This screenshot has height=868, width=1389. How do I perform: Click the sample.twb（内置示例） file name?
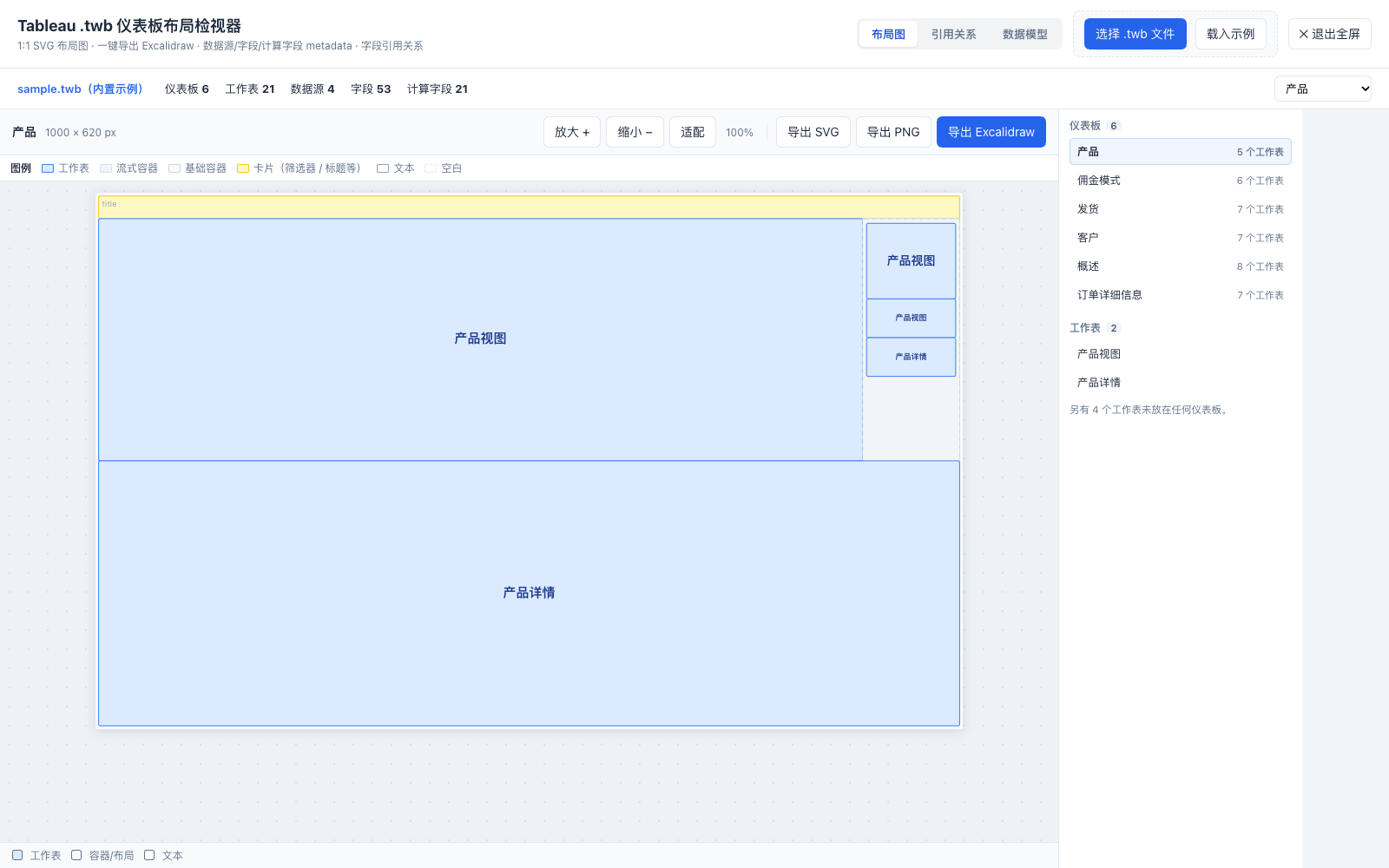point(80,89)
